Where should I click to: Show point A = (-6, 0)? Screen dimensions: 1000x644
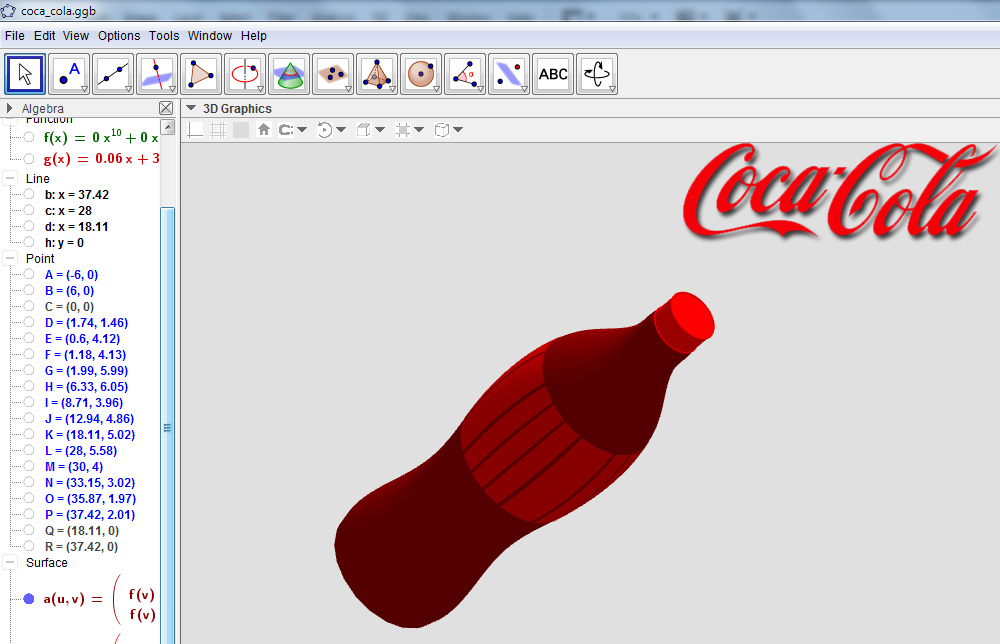29,275
